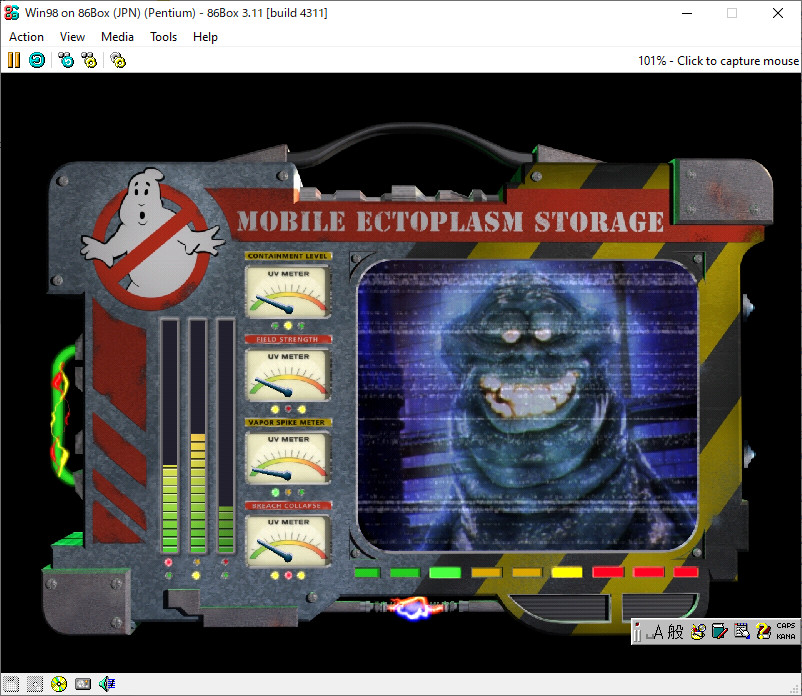Open the Tools menu
The width and height of the screenshot is (802, 696).
pos(163,37)
